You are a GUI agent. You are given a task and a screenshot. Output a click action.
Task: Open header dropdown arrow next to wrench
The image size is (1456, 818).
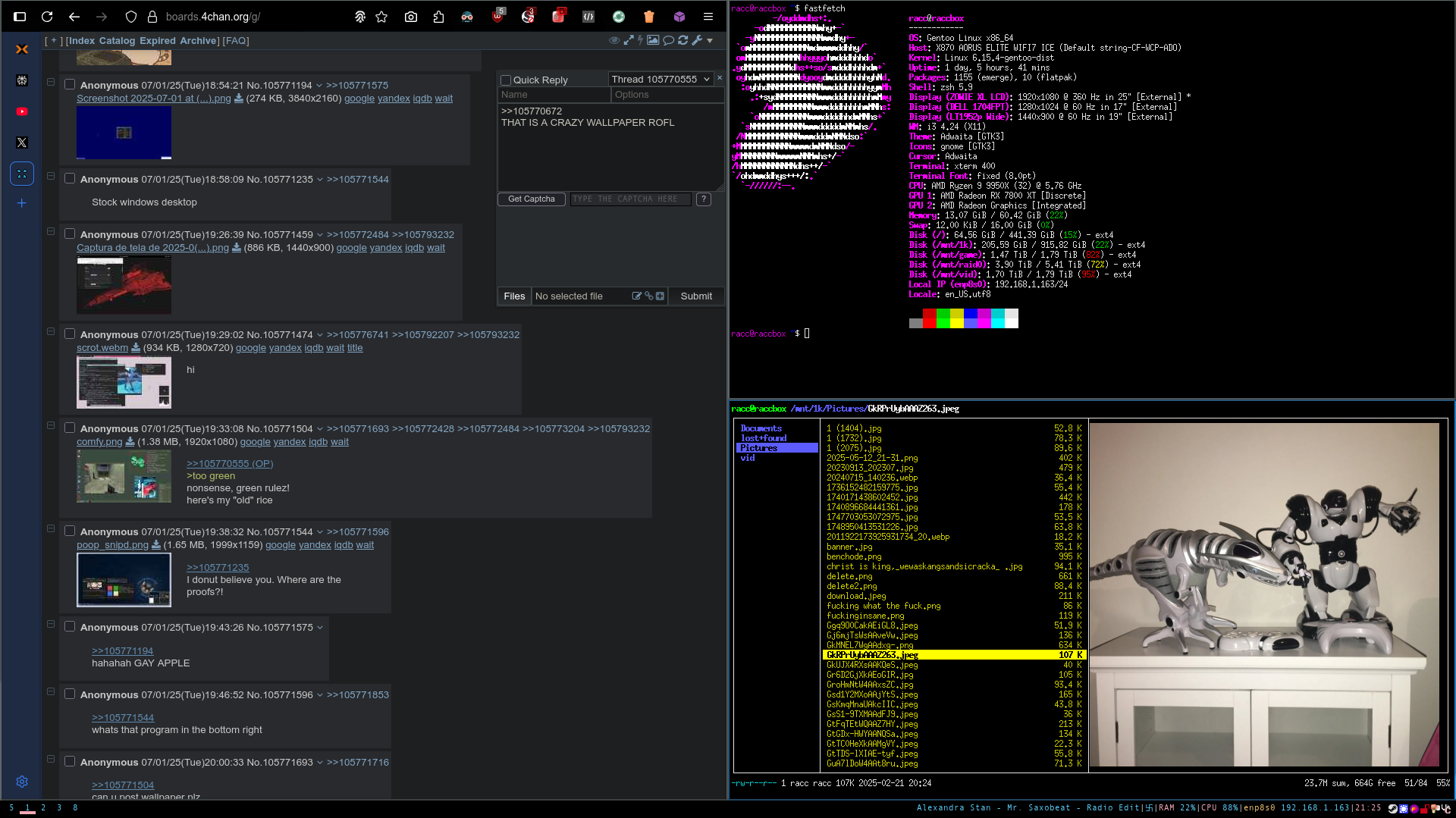(710, 40)
